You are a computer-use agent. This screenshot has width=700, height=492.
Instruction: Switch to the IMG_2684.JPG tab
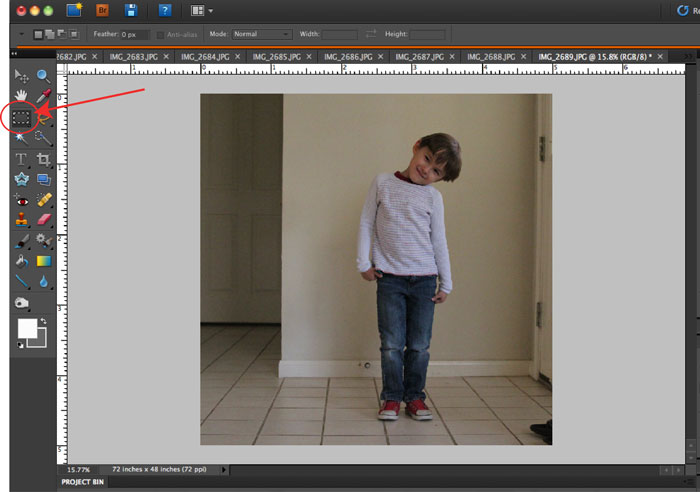(205, 57)
